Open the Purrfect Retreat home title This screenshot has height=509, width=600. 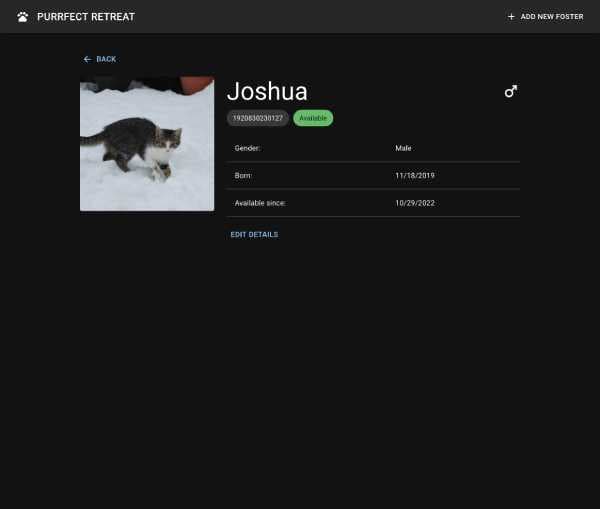(x=86, y=17)
